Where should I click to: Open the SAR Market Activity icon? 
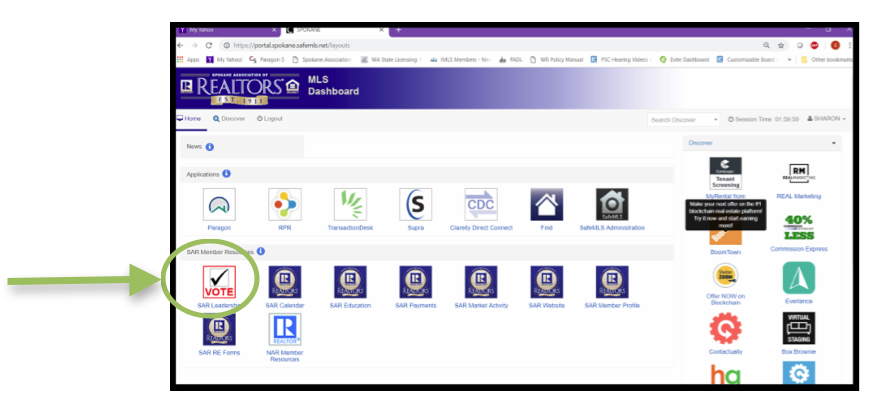(481, 282)
